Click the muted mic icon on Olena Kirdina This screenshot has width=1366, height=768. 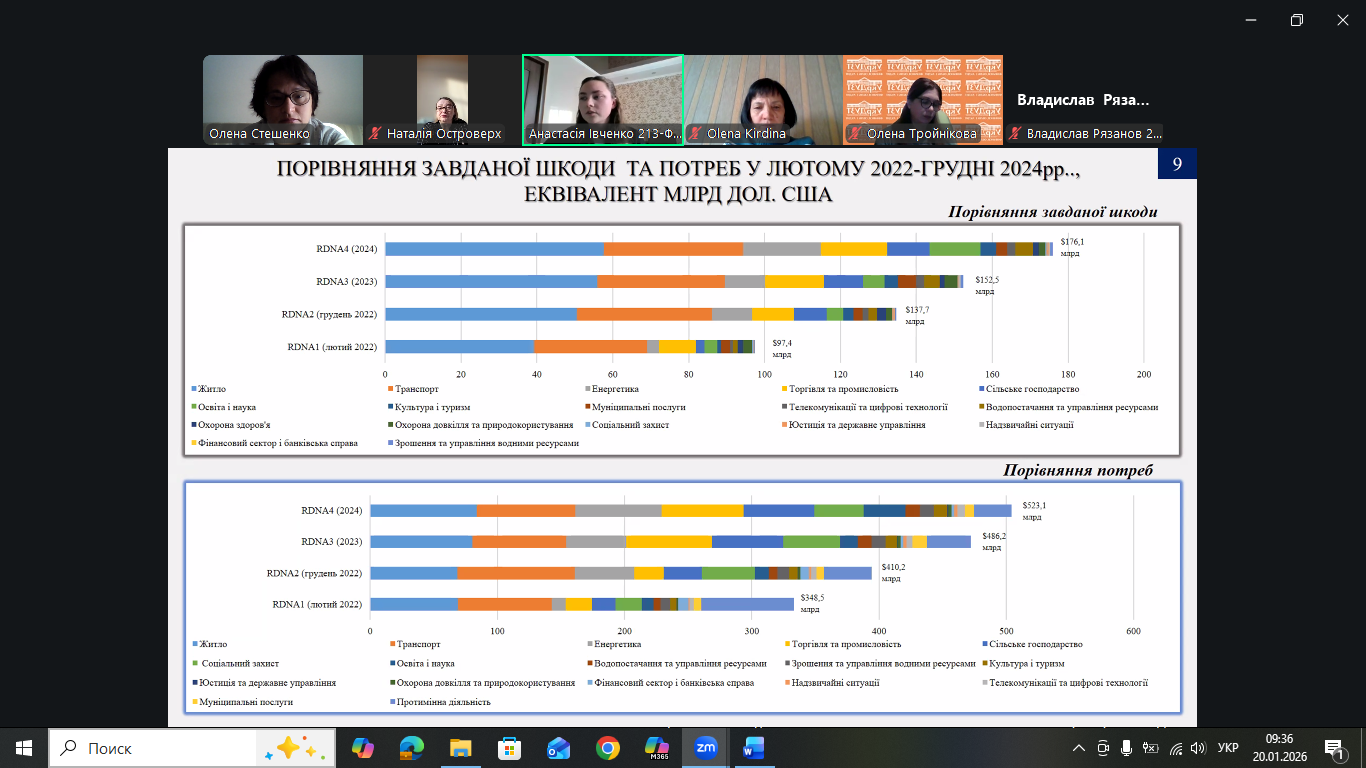click(x=694, y=134)
